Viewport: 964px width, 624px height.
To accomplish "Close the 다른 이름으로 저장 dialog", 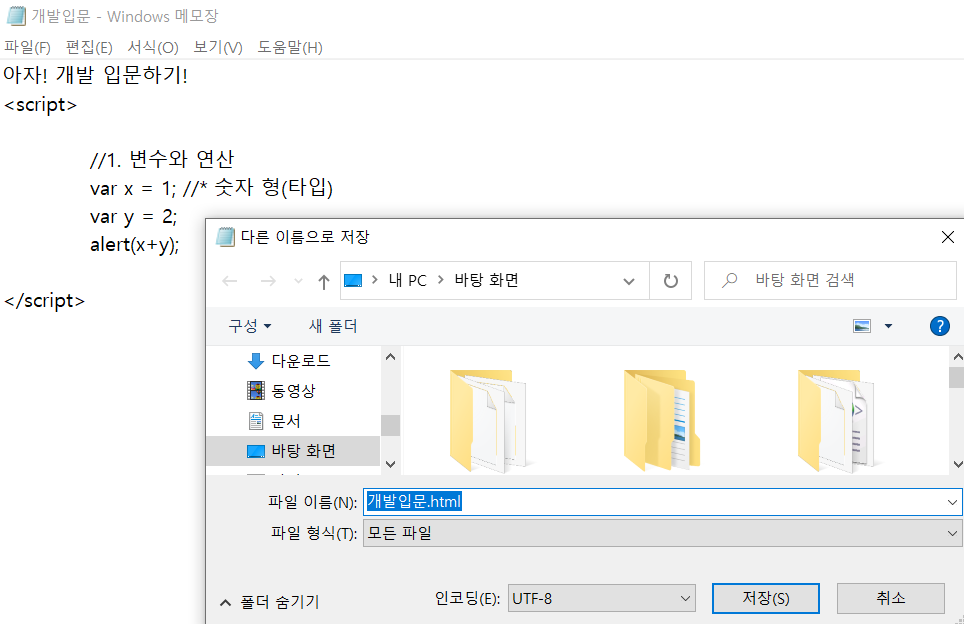I will tap(947, 237).
